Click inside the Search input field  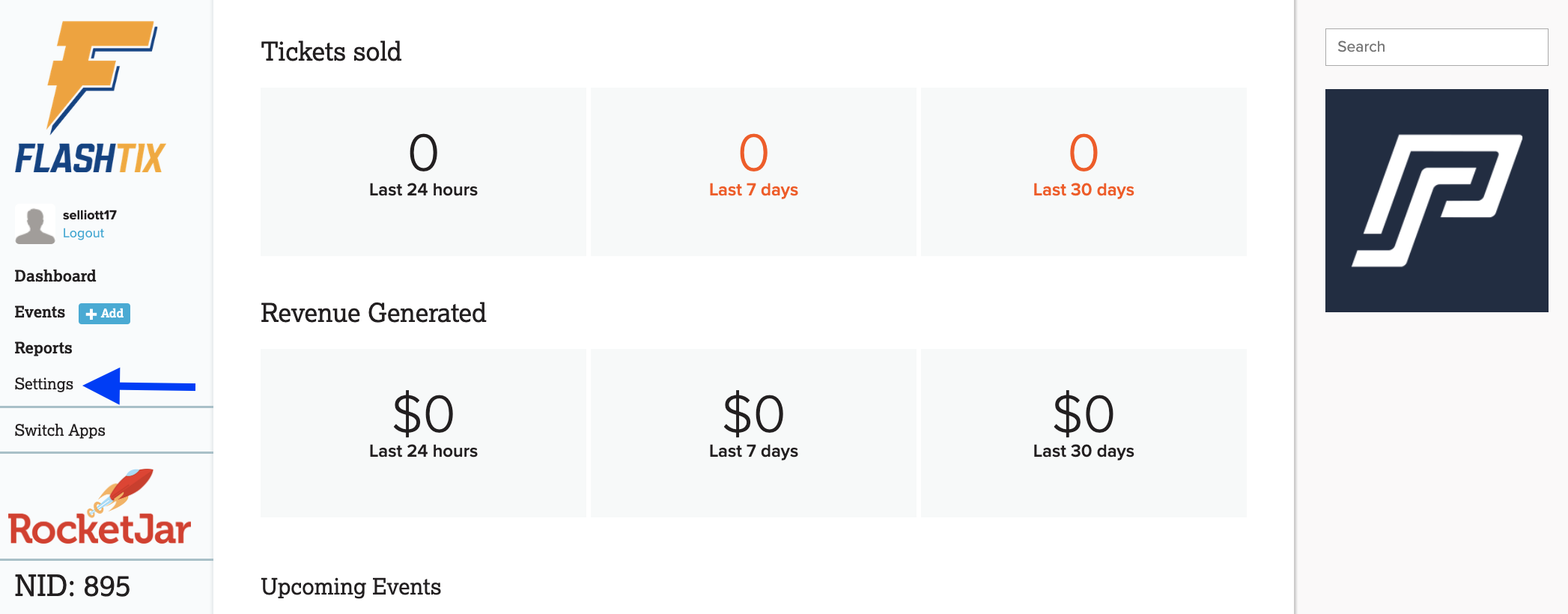coord(1436,47)
